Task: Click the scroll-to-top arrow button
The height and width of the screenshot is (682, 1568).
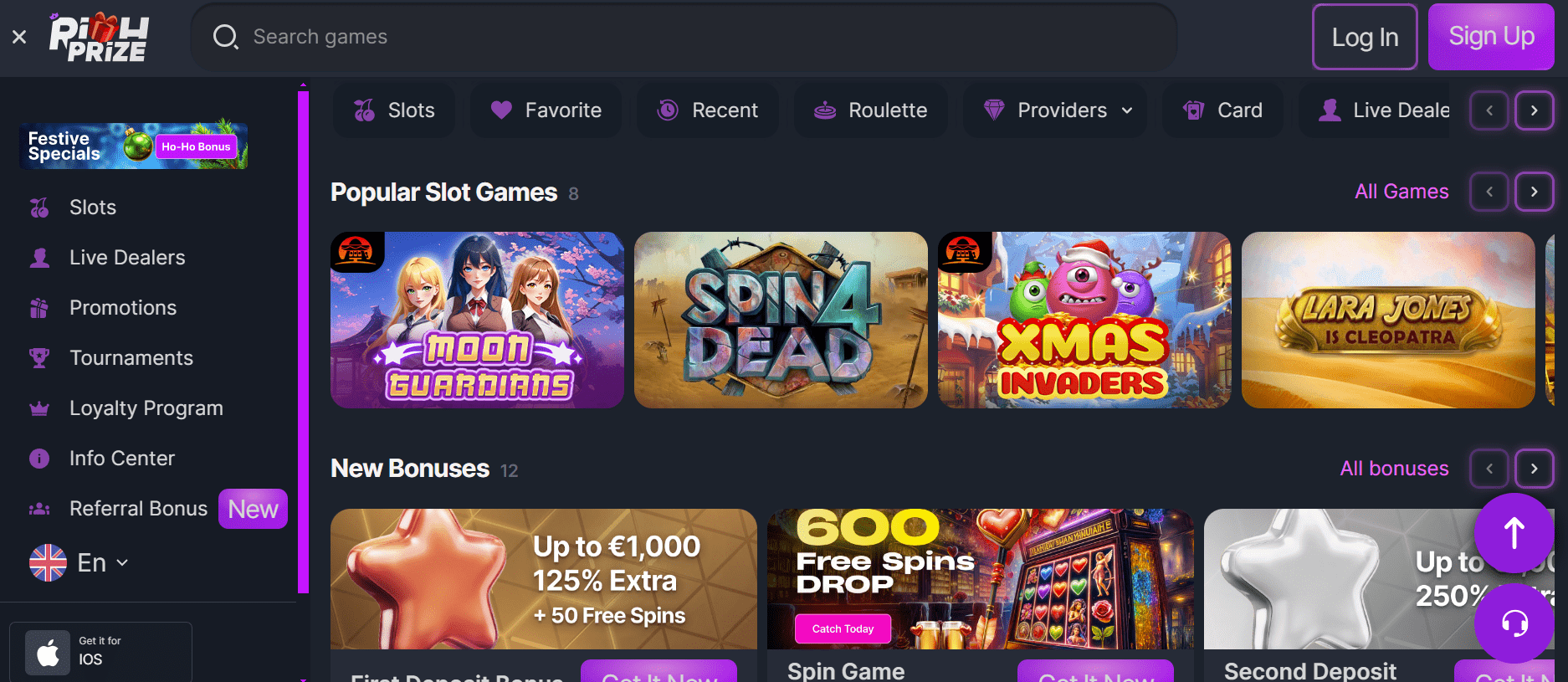Action: click(x=1514, y=533)
